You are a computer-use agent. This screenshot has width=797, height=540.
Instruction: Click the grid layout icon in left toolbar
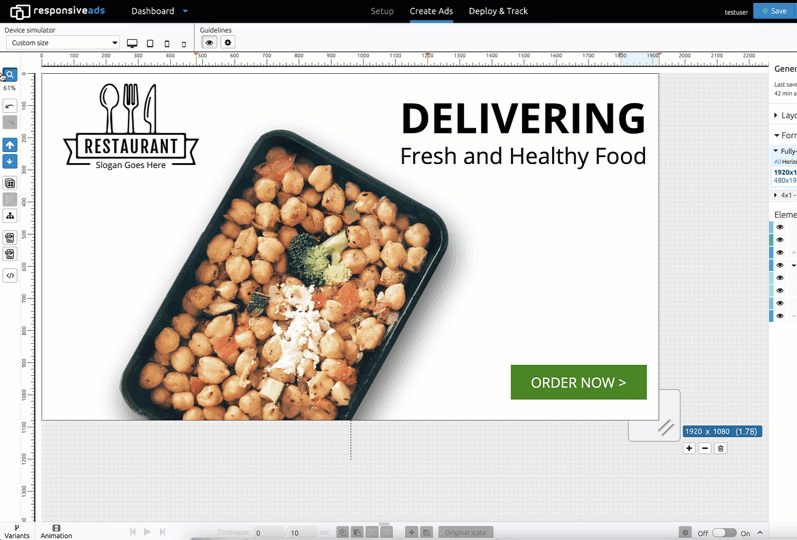pyautogui.click(x=10, y=183)
